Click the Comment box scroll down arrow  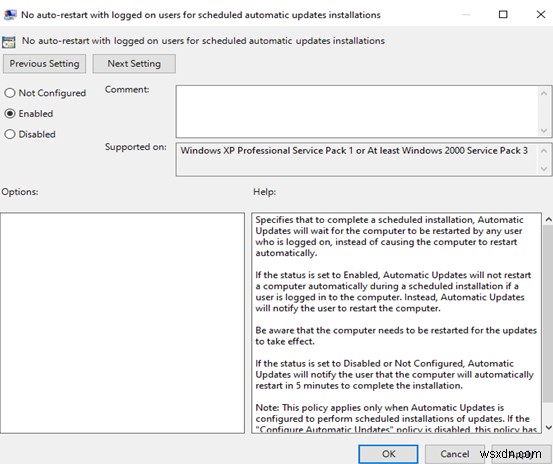543,130
